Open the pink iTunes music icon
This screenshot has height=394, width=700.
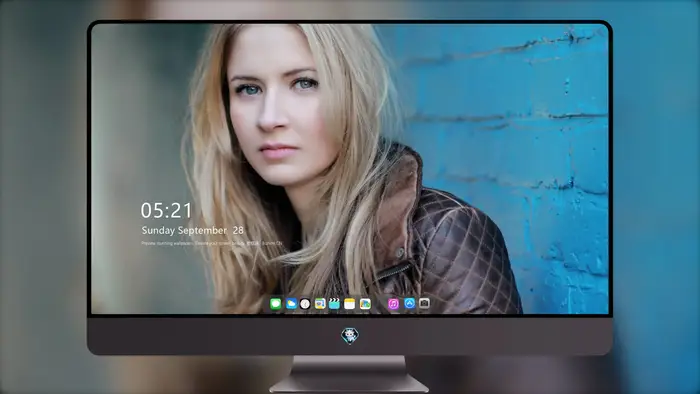click(x=393, y=304)
